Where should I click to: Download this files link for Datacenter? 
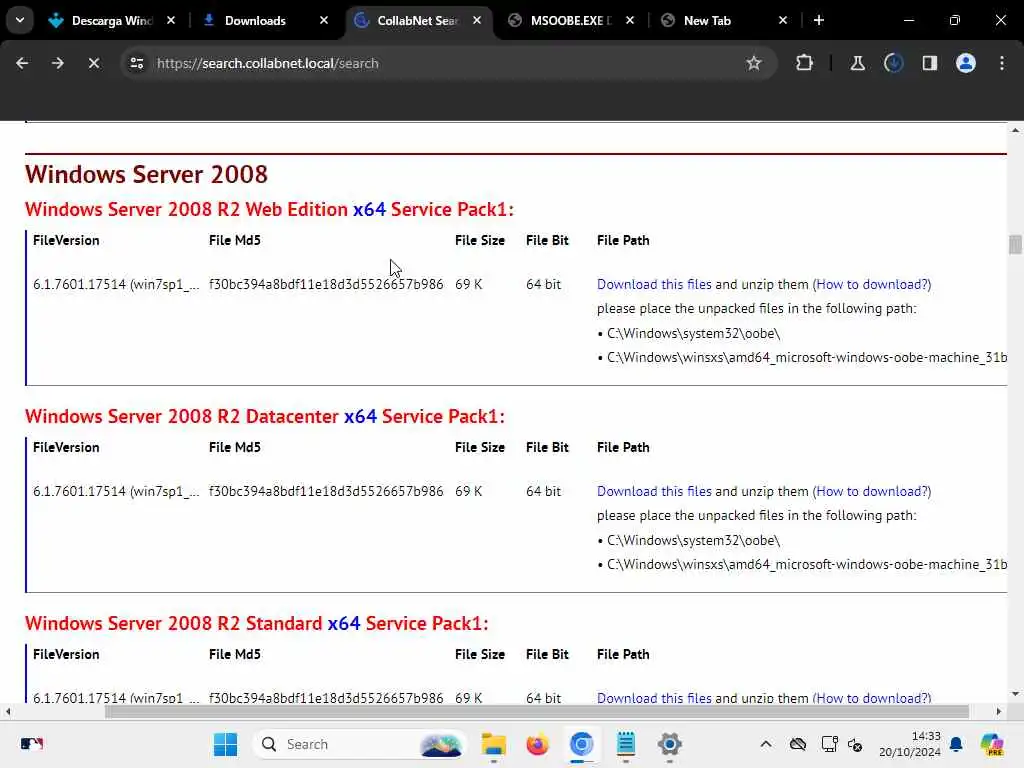click(x=654, y=491)
